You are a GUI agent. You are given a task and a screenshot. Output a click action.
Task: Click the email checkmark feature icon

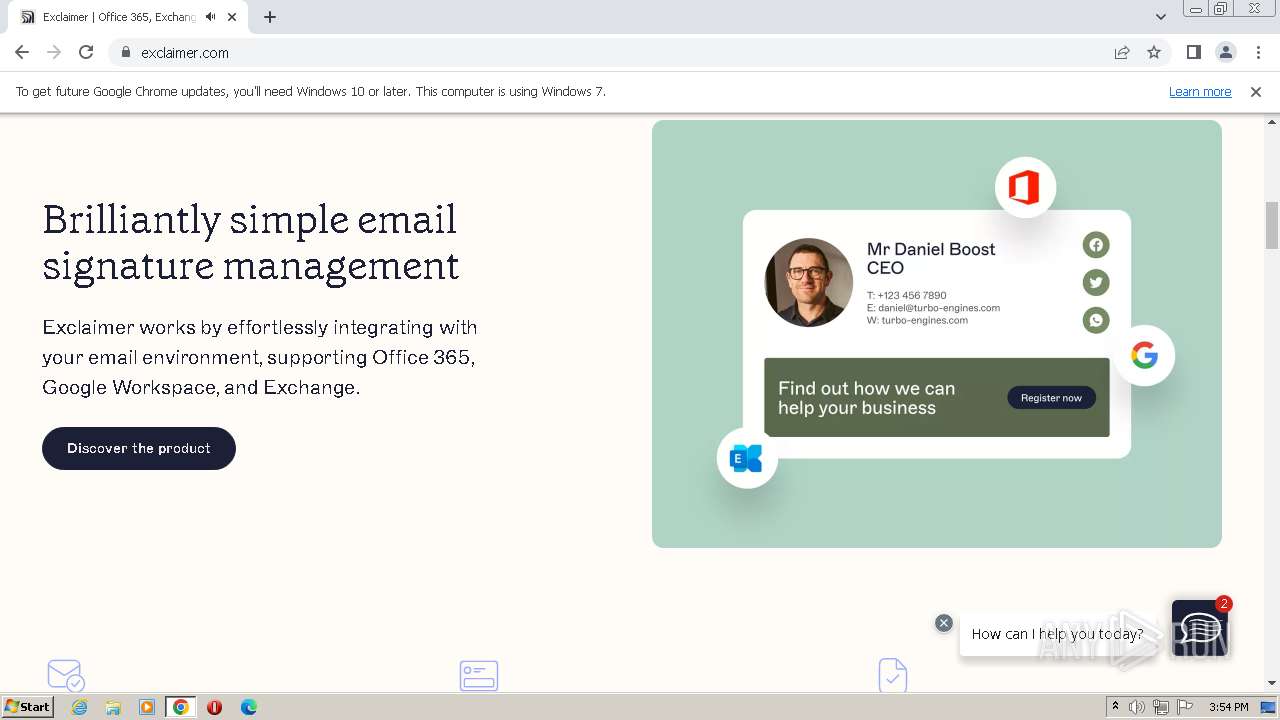pyautogui.click(x=66, y=675)
